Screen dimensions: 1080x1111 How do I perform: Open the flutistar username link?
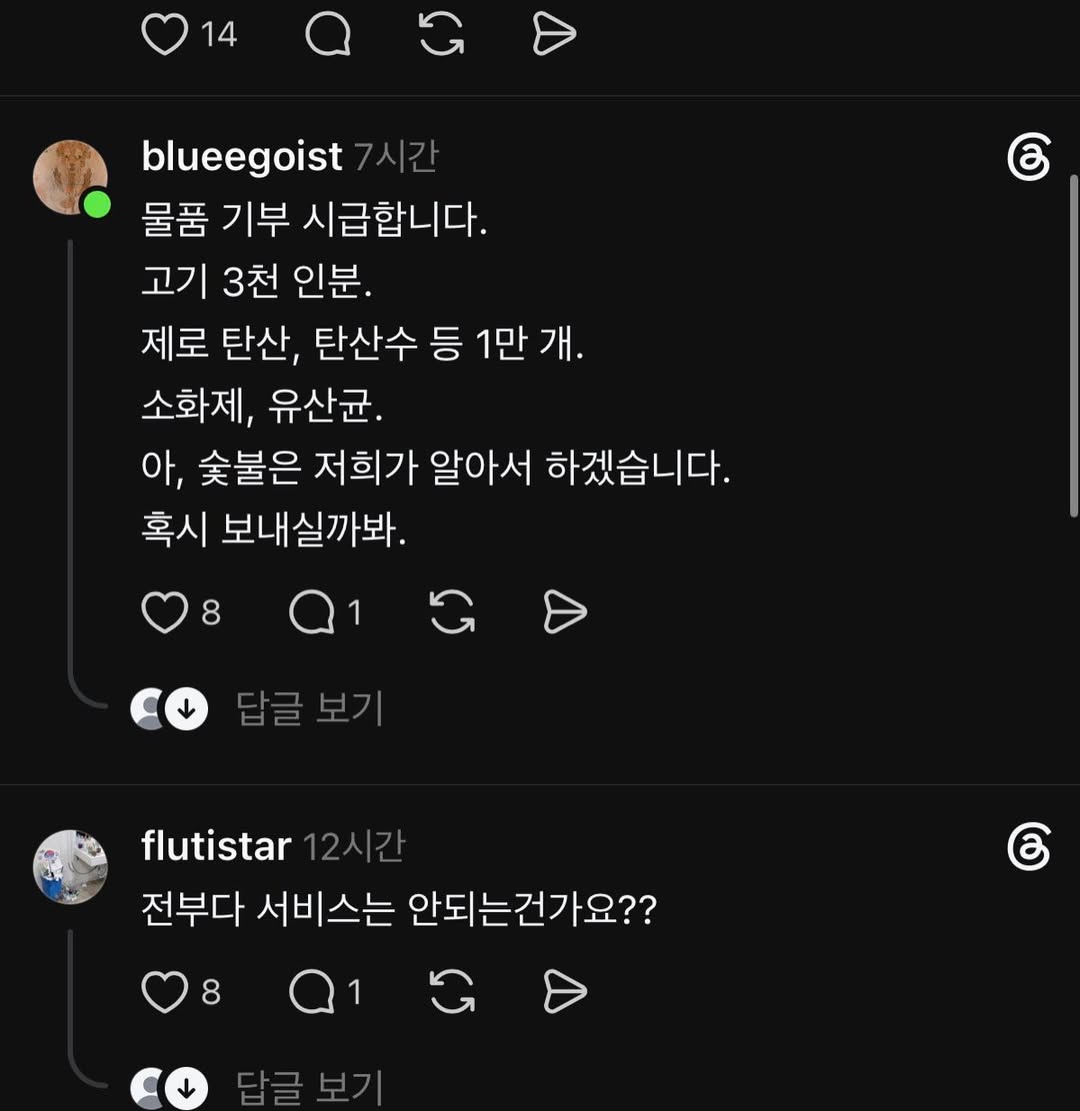216,847
